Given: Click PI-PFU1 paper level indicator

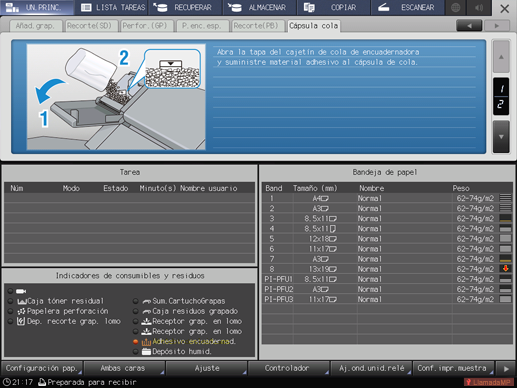Looking at the screenshot, I should [505, 279].
